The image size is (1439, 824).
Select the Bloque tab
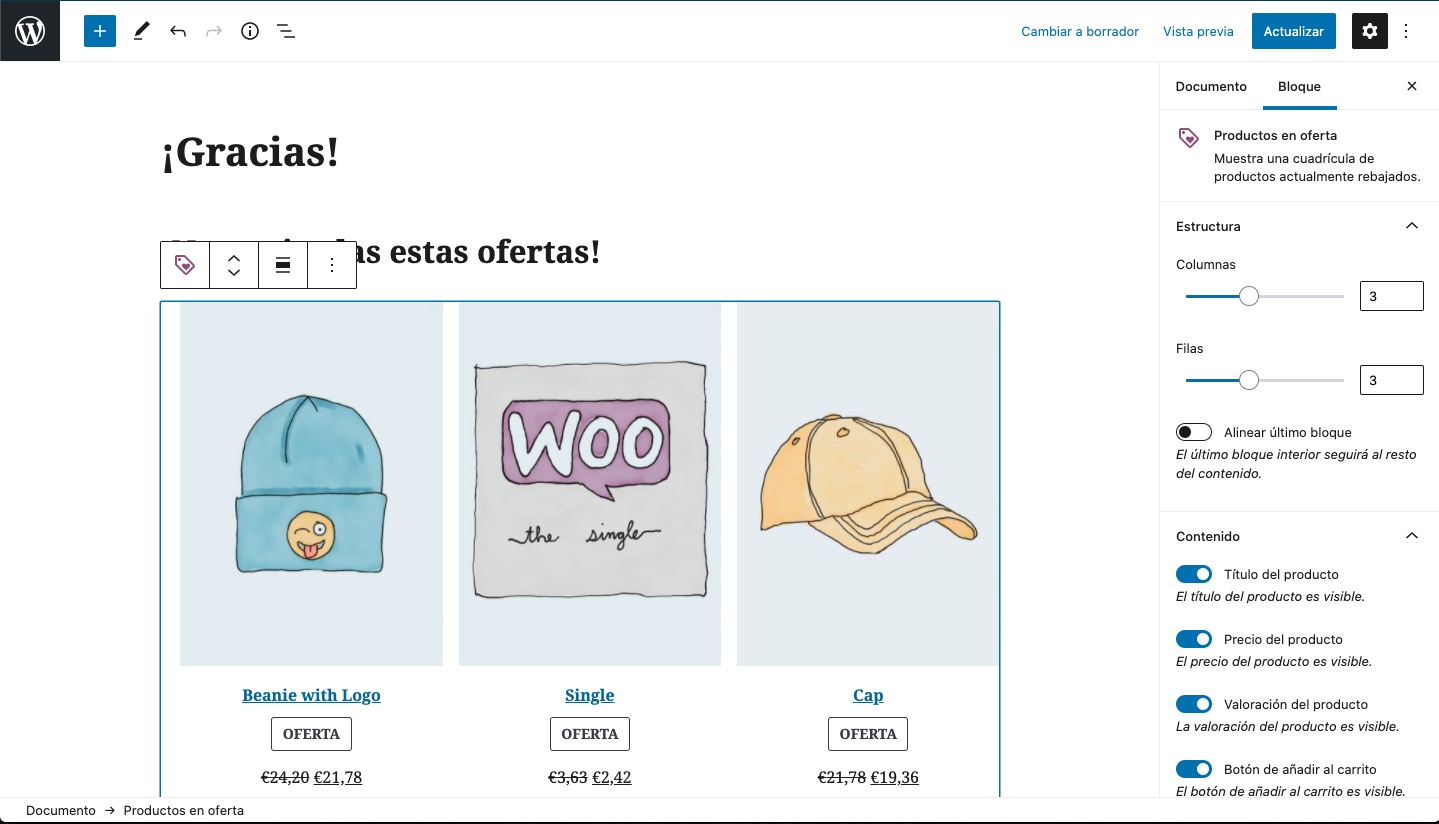[1299, 86]
